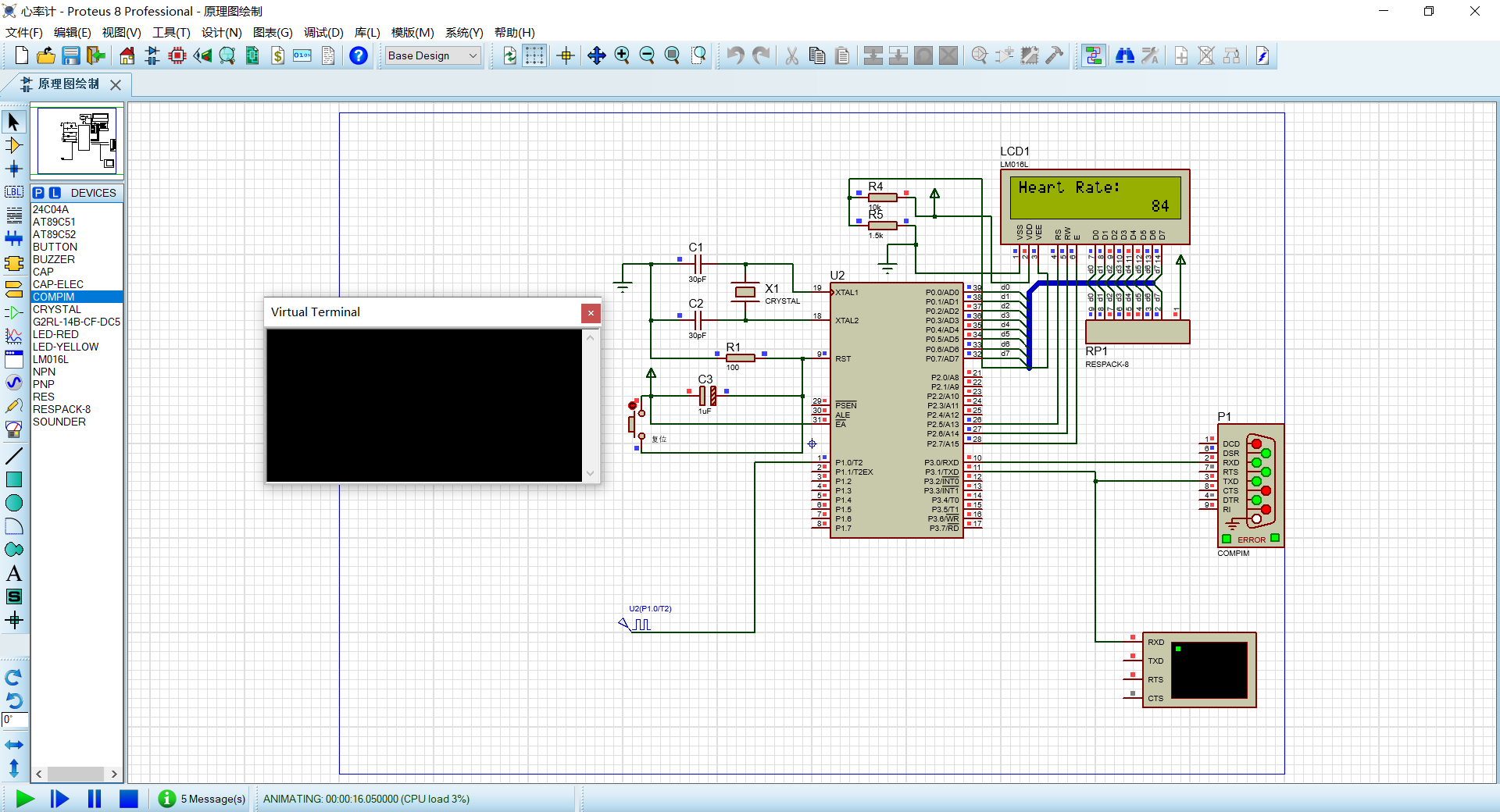Create a new project with the New icon
Screen dimensions: 1500x812
22,55
